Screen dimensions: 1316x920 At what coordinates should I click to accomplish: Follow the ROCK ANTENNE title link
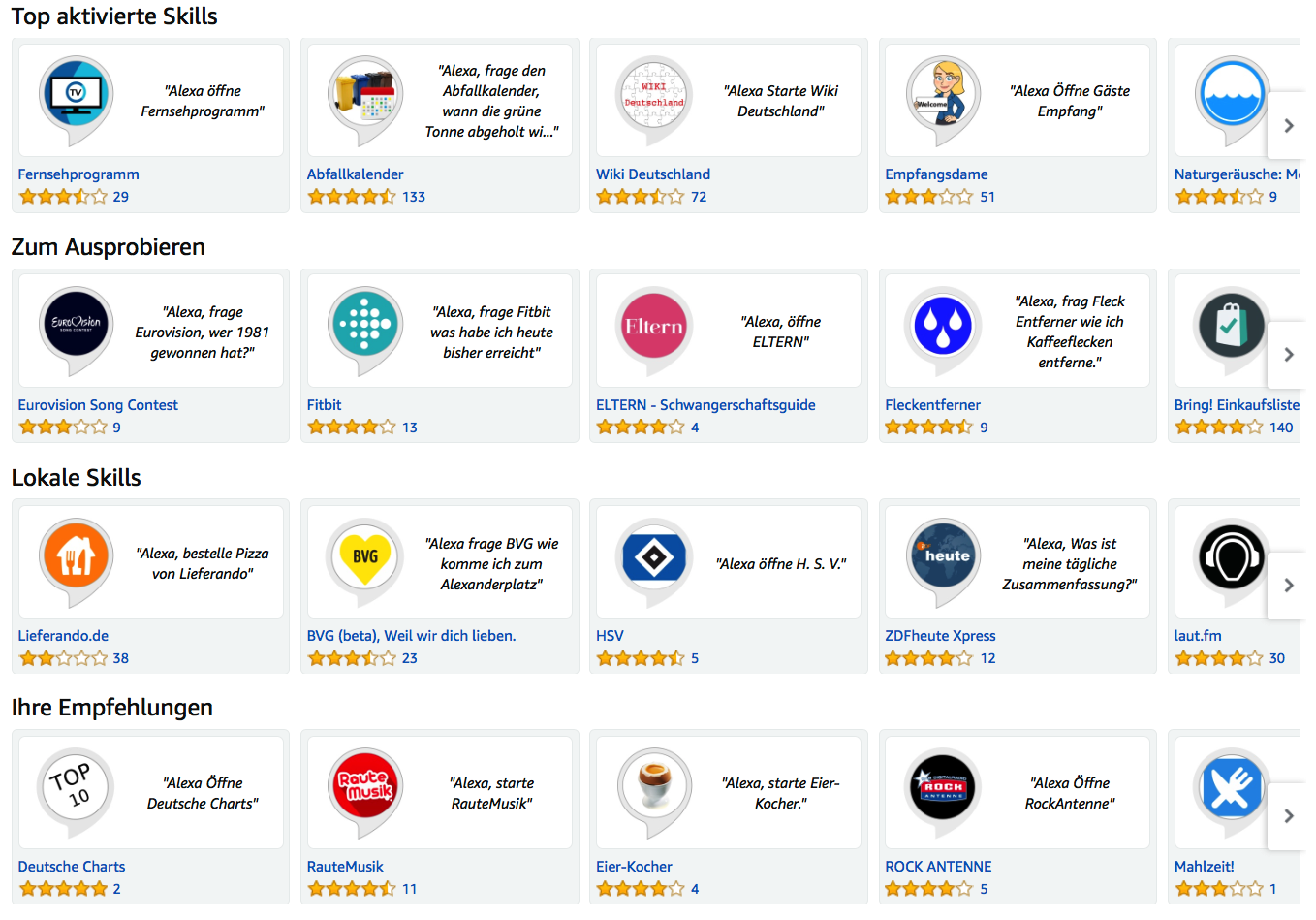(x=938, y=867)
